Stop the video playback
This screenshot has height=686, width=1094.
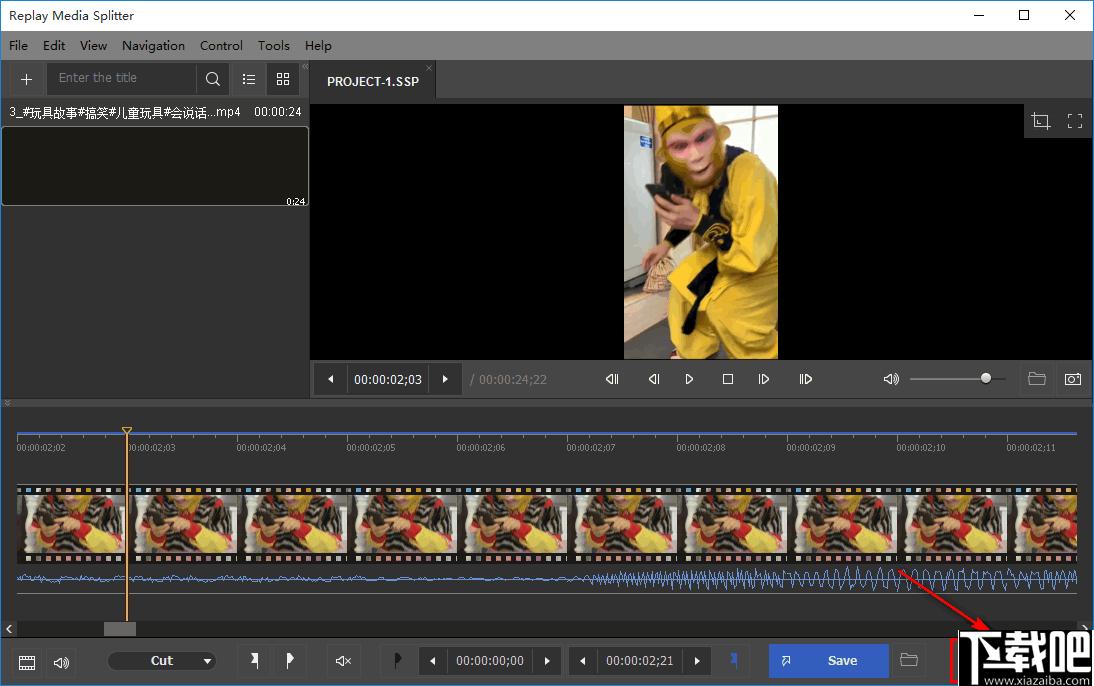pos(728,379)
